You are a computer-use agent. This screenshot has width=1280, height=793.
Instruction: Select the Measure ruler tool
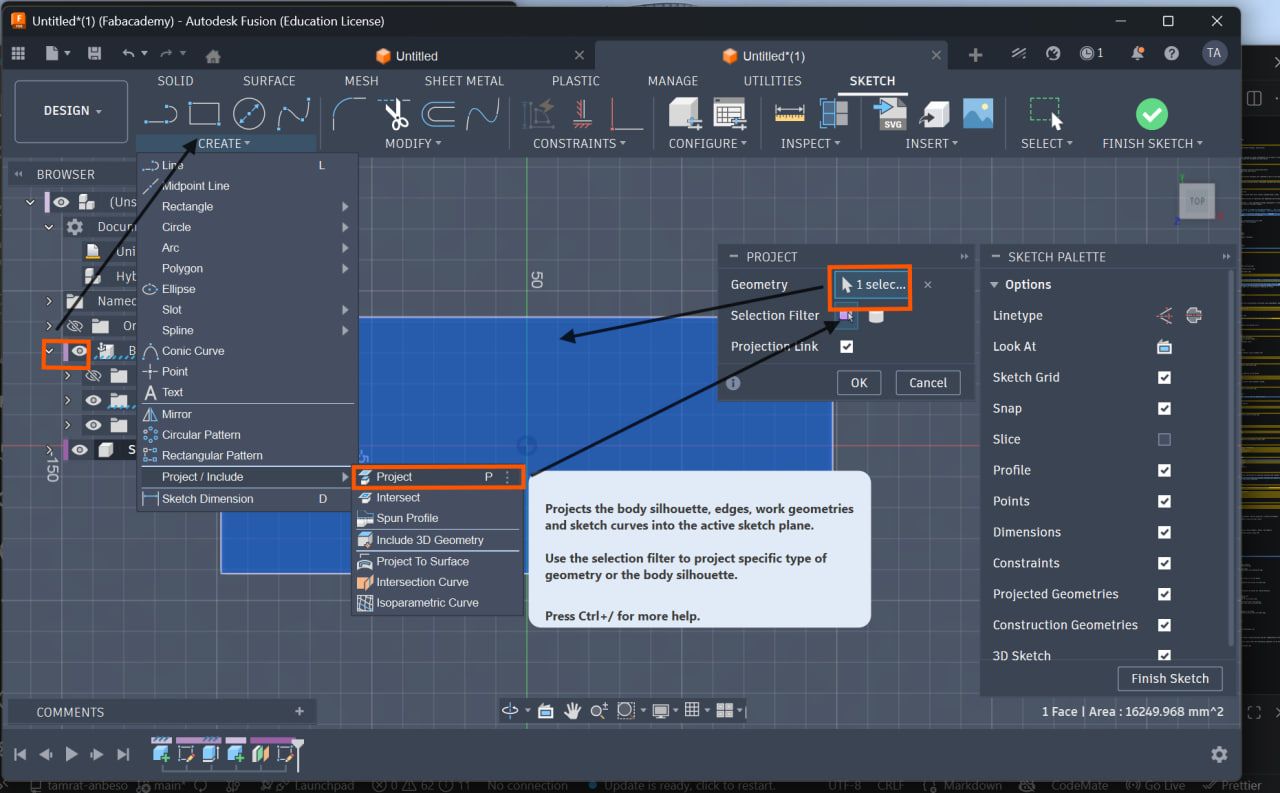tap(790, 114)
